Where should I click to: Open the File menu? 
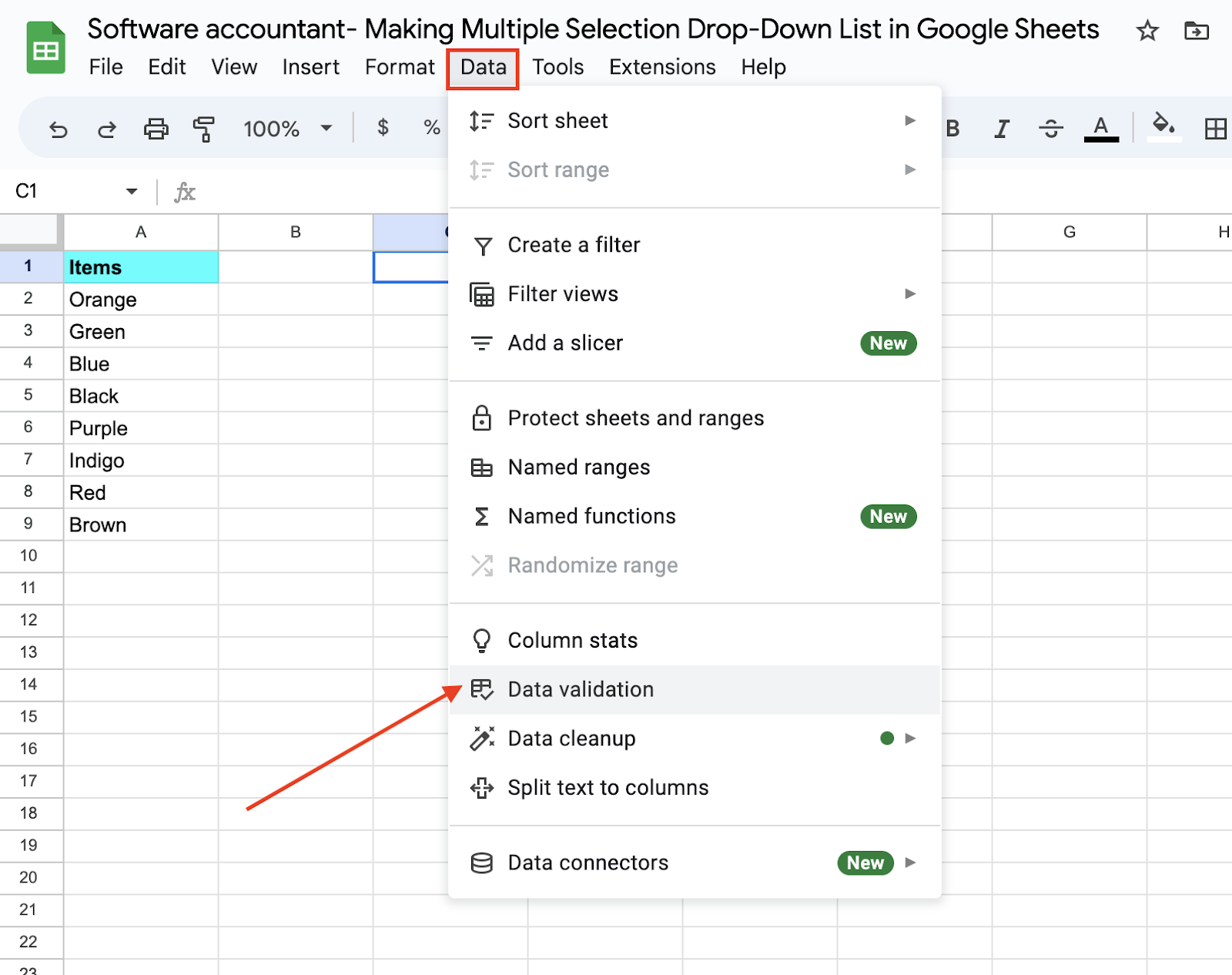105,67
